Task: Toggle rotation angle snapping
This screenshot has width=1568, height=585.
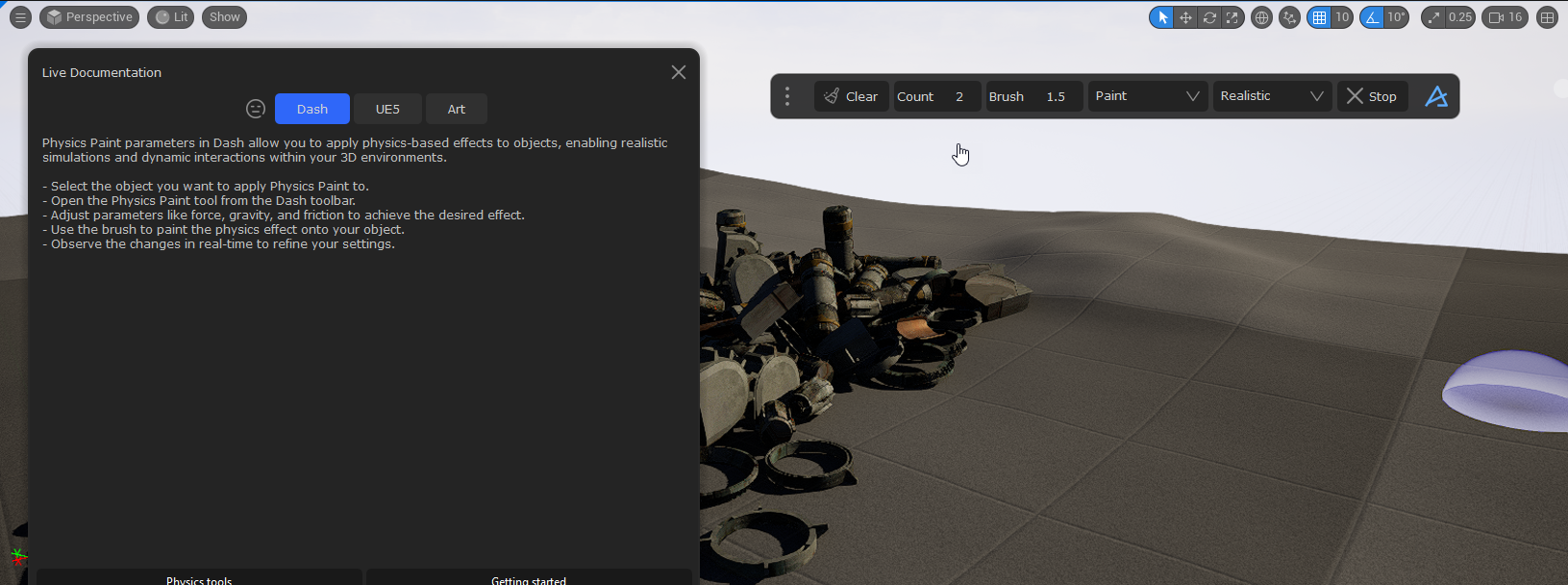Action: point(1372,17)
